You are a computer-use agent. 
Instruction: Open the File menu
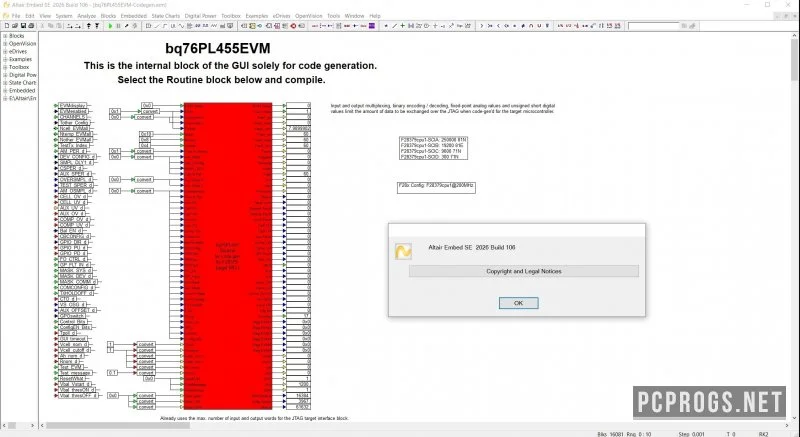16,16
